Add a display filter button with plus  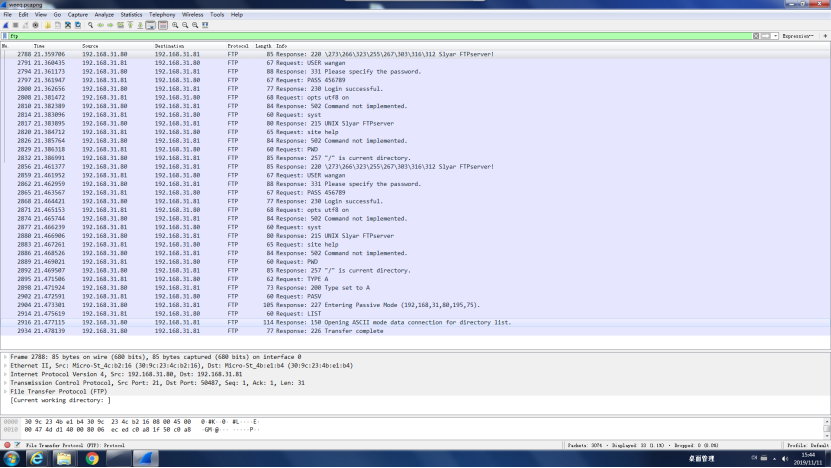click(825, 36)
